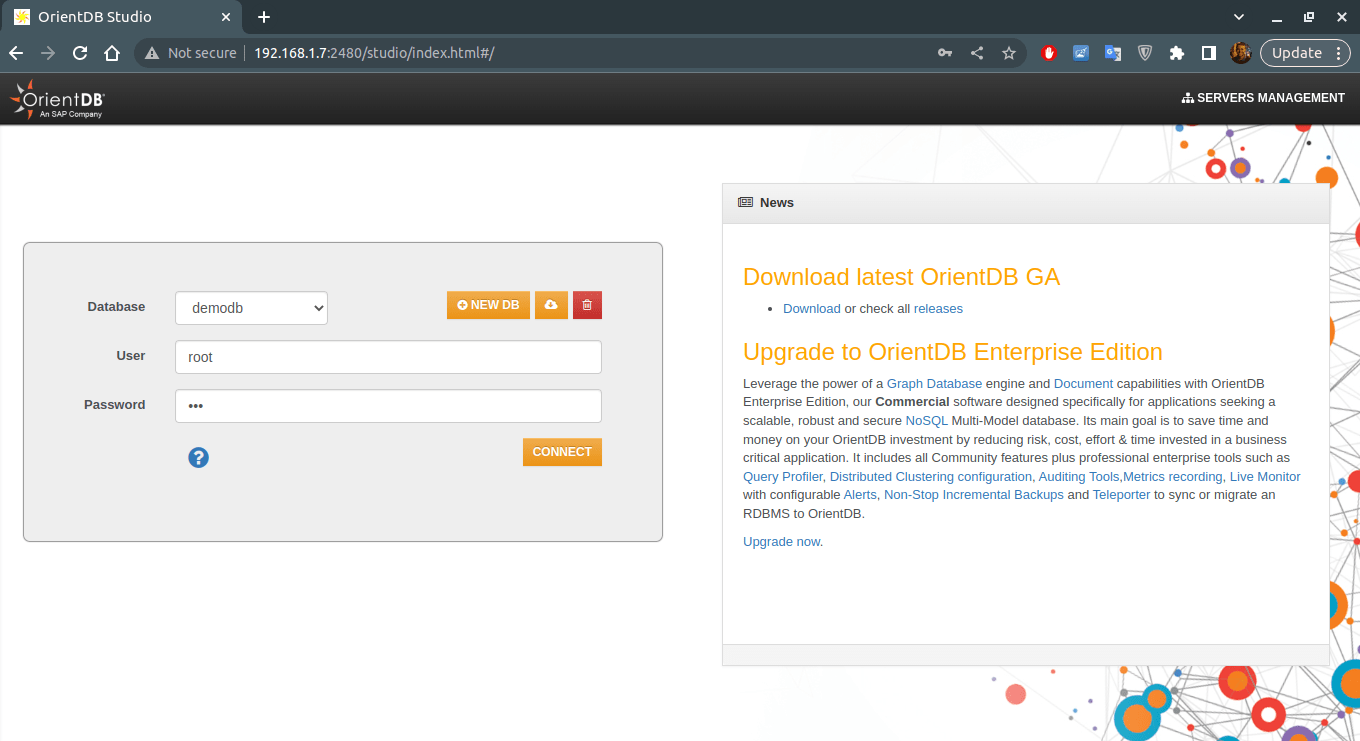The width and height of the screenshot is (1360, 741).
Task: Open the Google Translate extension icon
Action: 1113,53
